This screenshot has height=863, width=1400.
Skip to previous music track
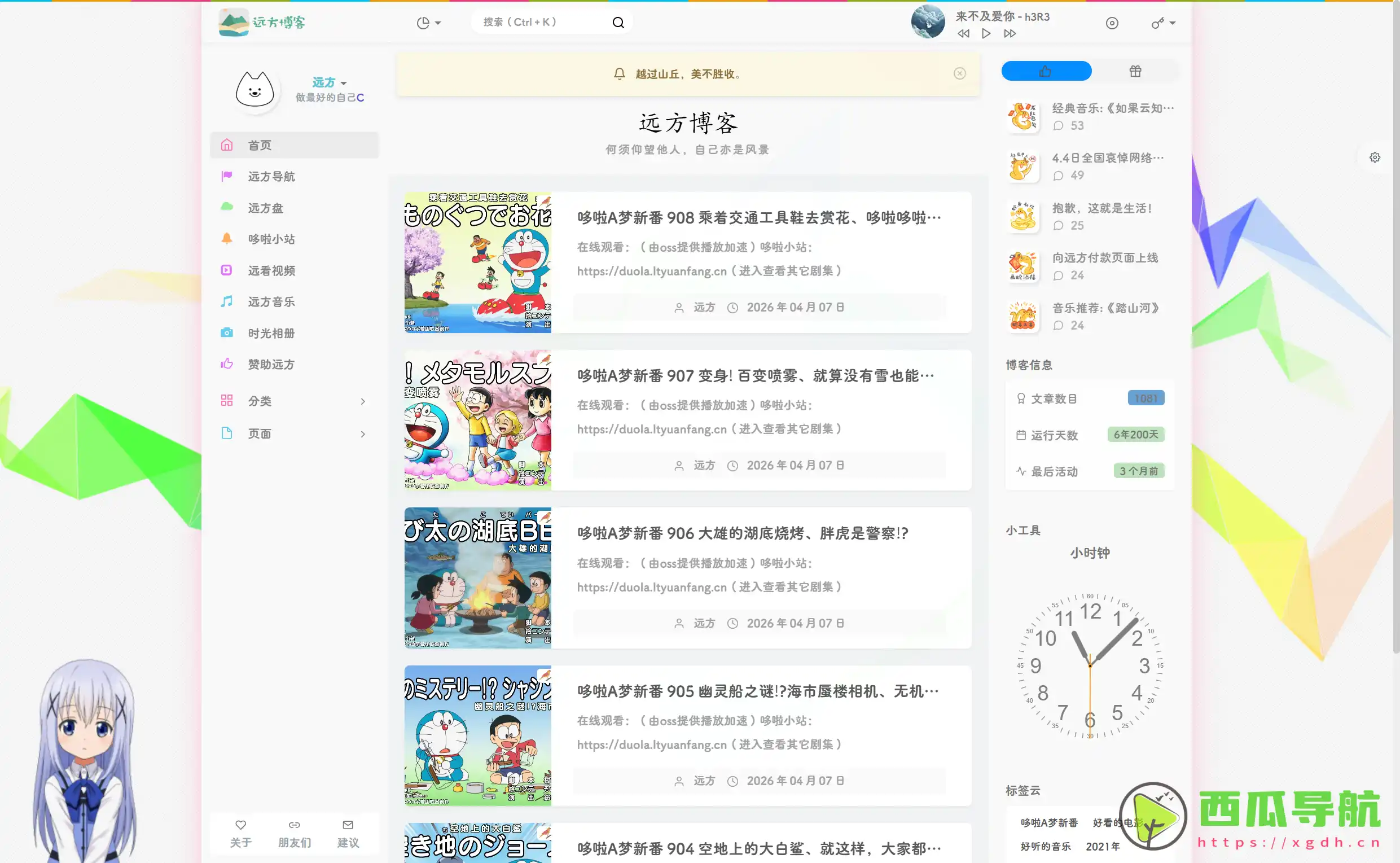coord(963,34)
